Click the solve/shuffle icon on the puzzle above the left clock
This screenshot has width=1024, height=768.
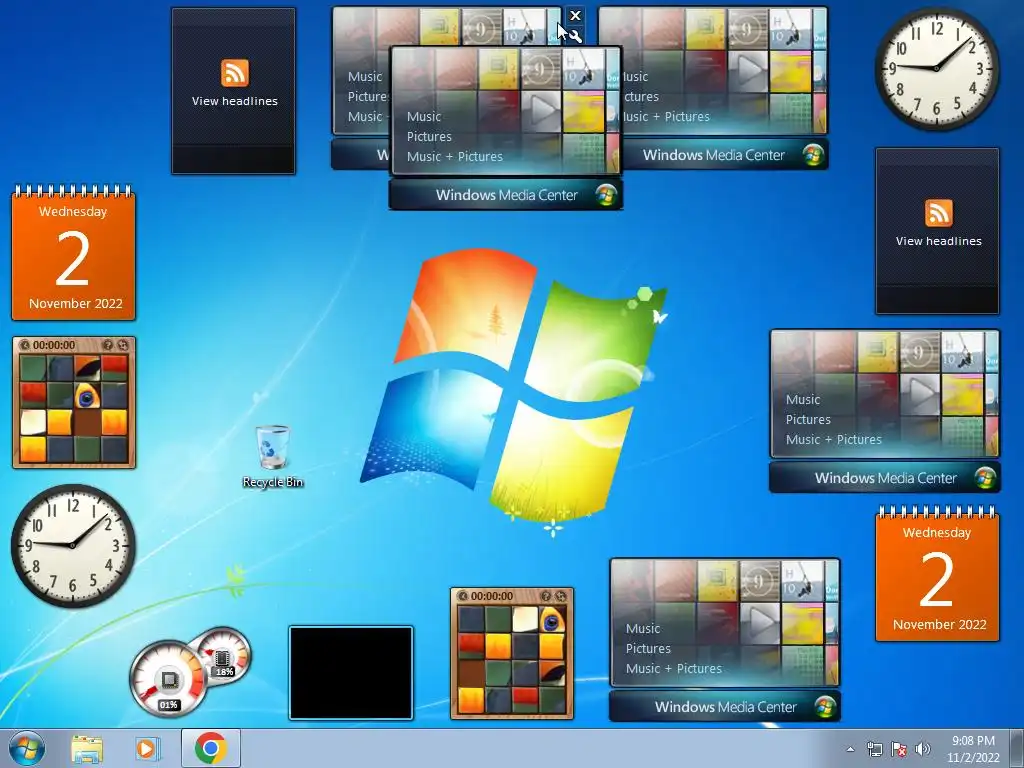click(x=123, y=345)
